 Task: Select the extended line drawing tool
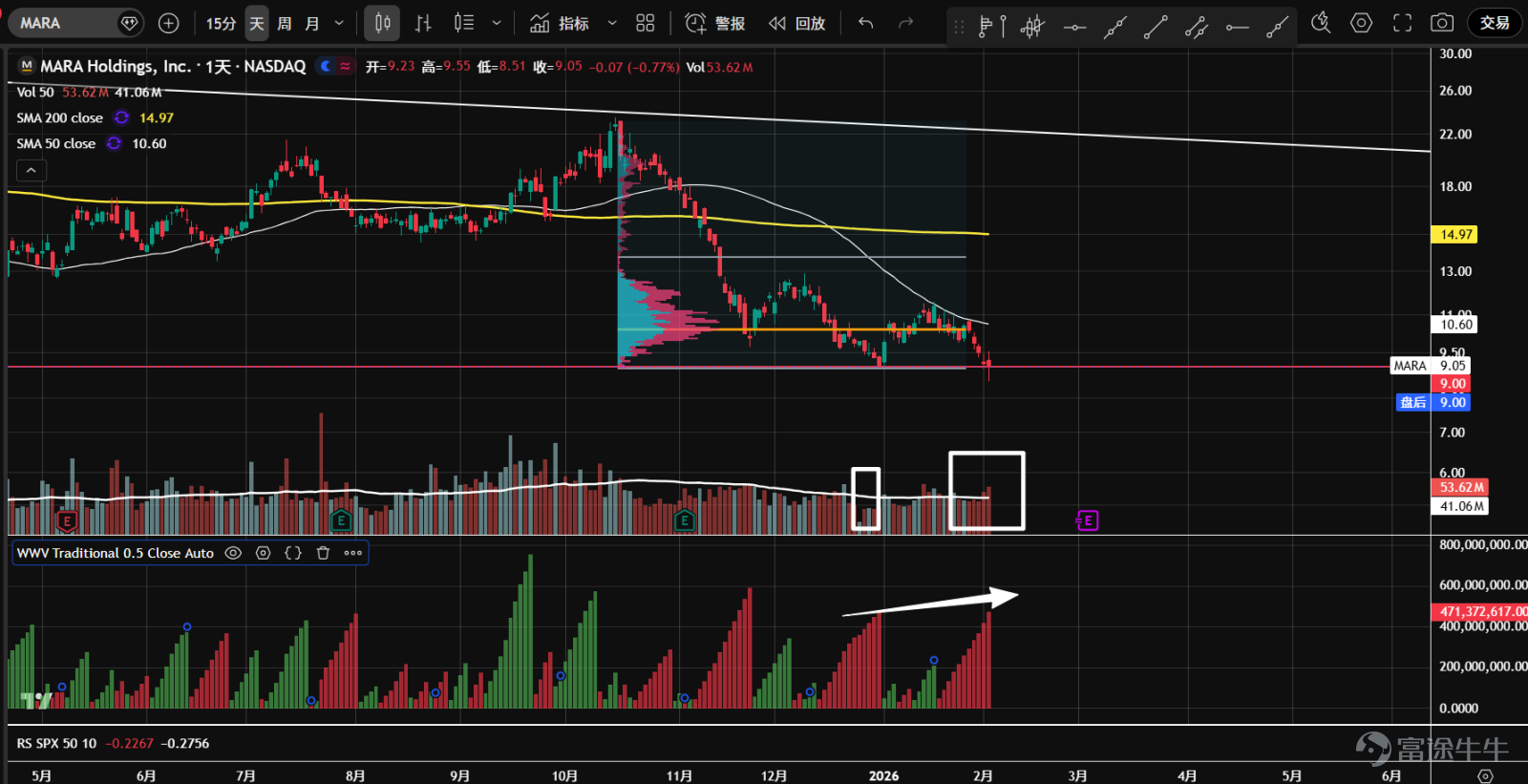tap(1114, 27)
